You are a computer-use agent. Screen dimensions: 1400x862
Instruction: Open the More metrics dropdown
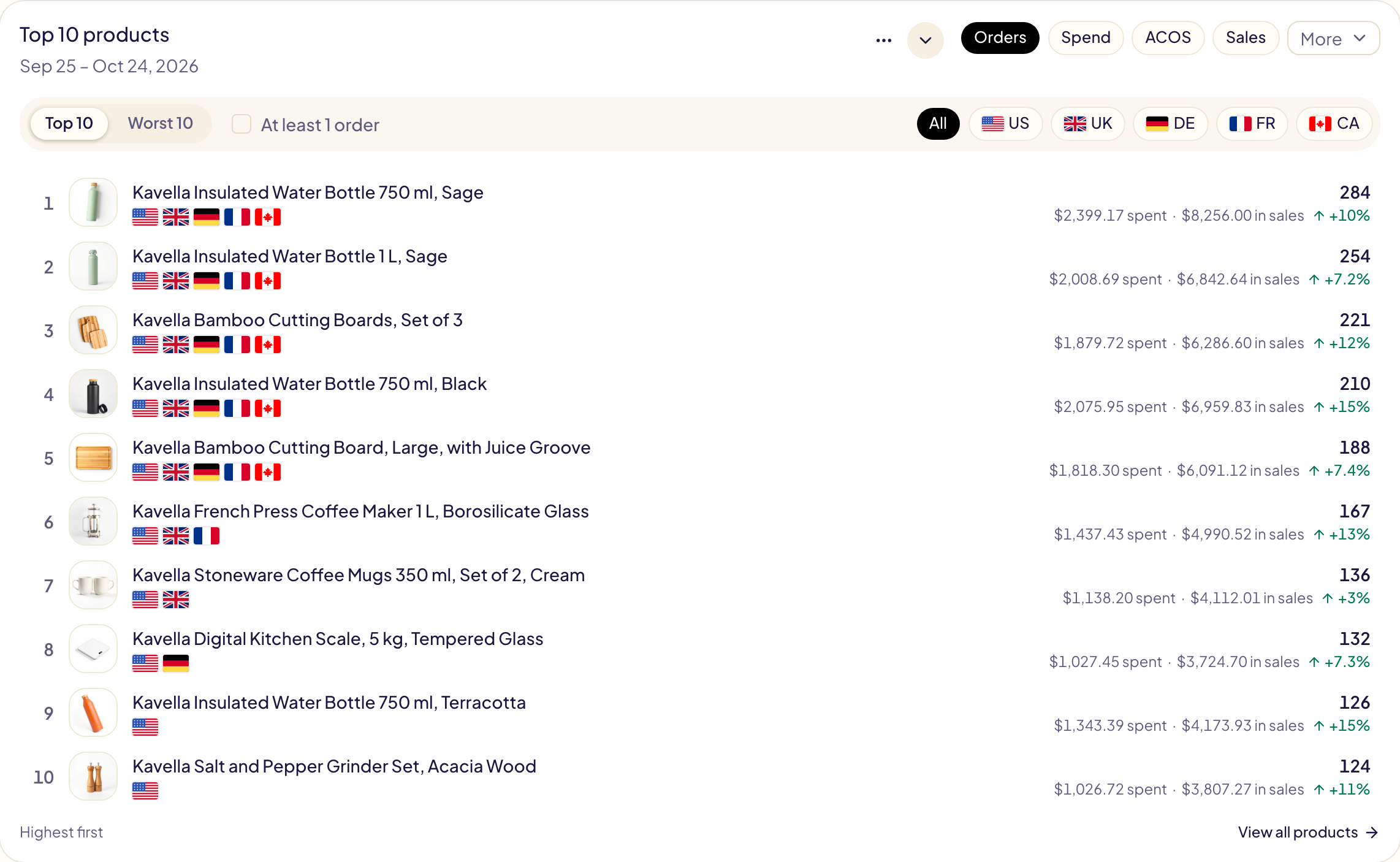[1333, 38]
